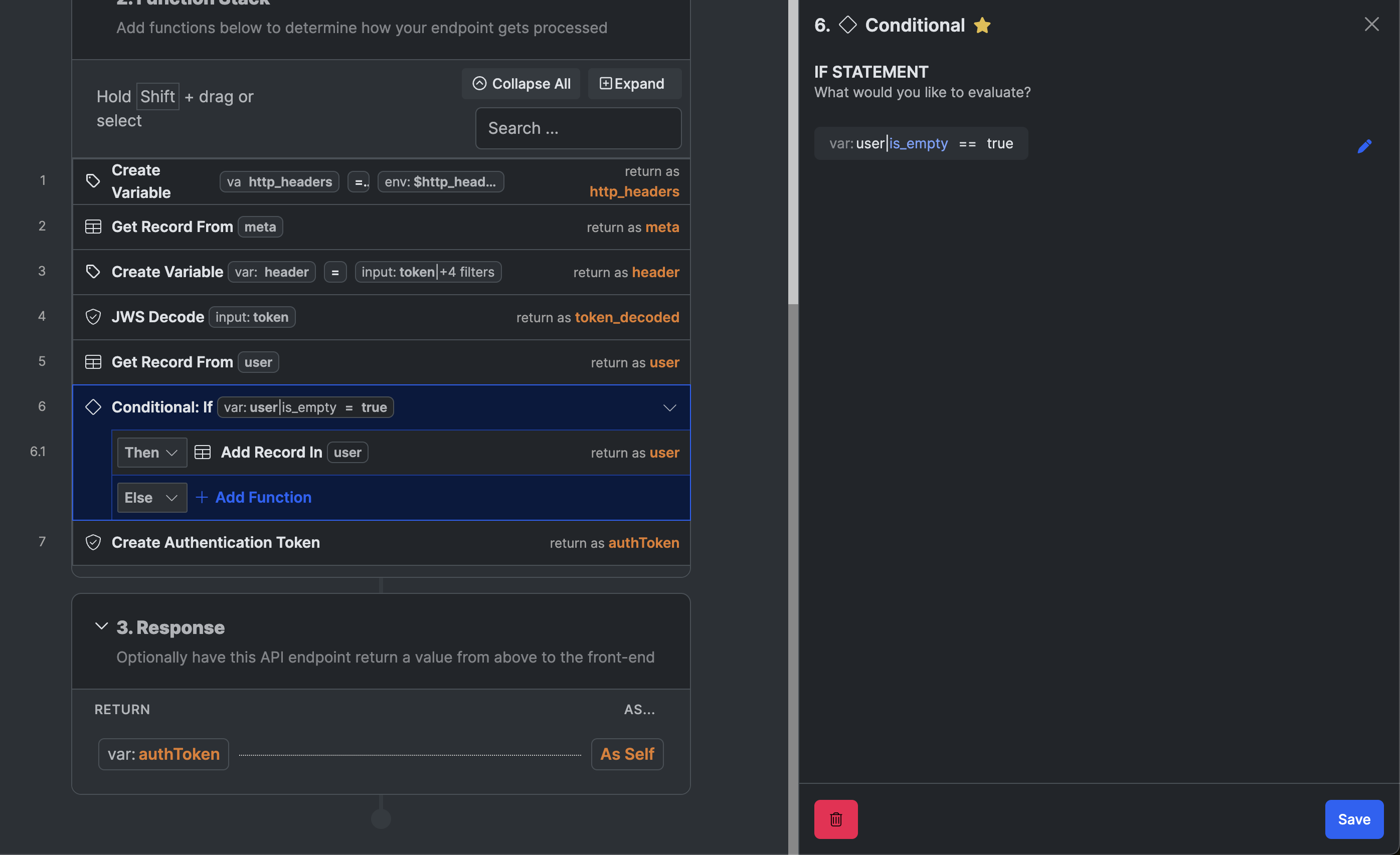Screen dimensions: 1400x855
Task: Click the vertical scrollbar of the function stack
Action: coord(793,152)
